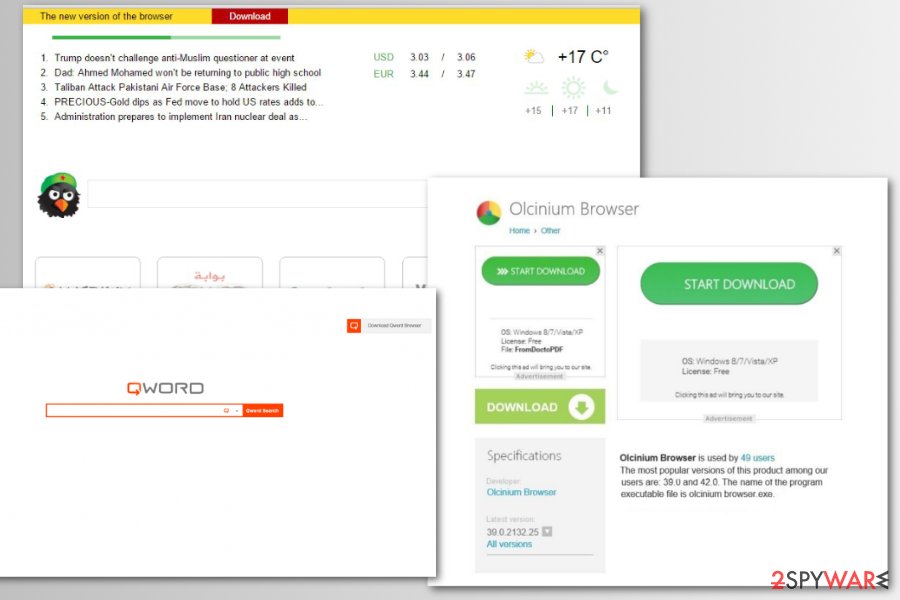900x600 pixels.
Task: Click the +17 C° current temperature
Action: (583, 57)
